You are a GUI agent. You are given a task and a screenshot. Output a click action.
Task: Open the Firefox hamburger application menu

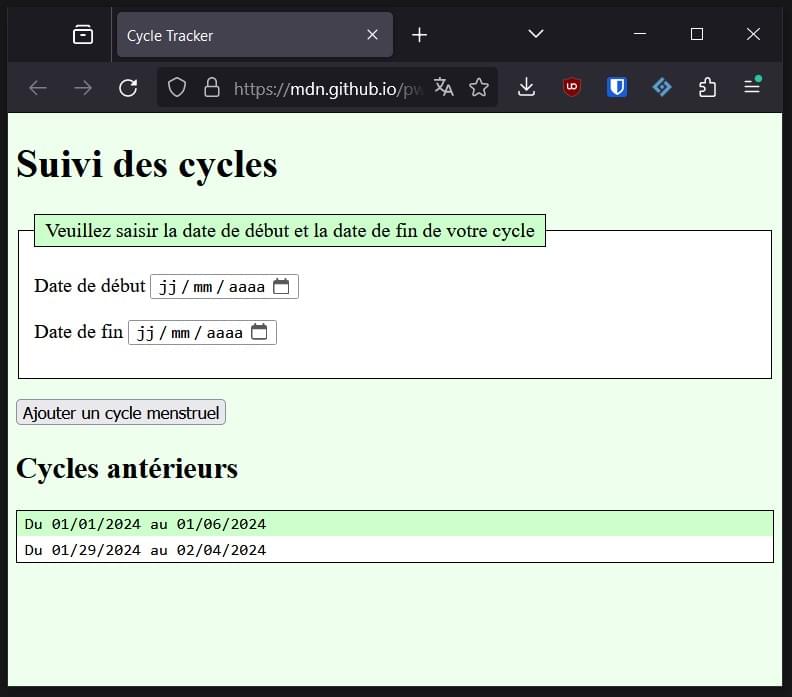(x=752, y=88)
